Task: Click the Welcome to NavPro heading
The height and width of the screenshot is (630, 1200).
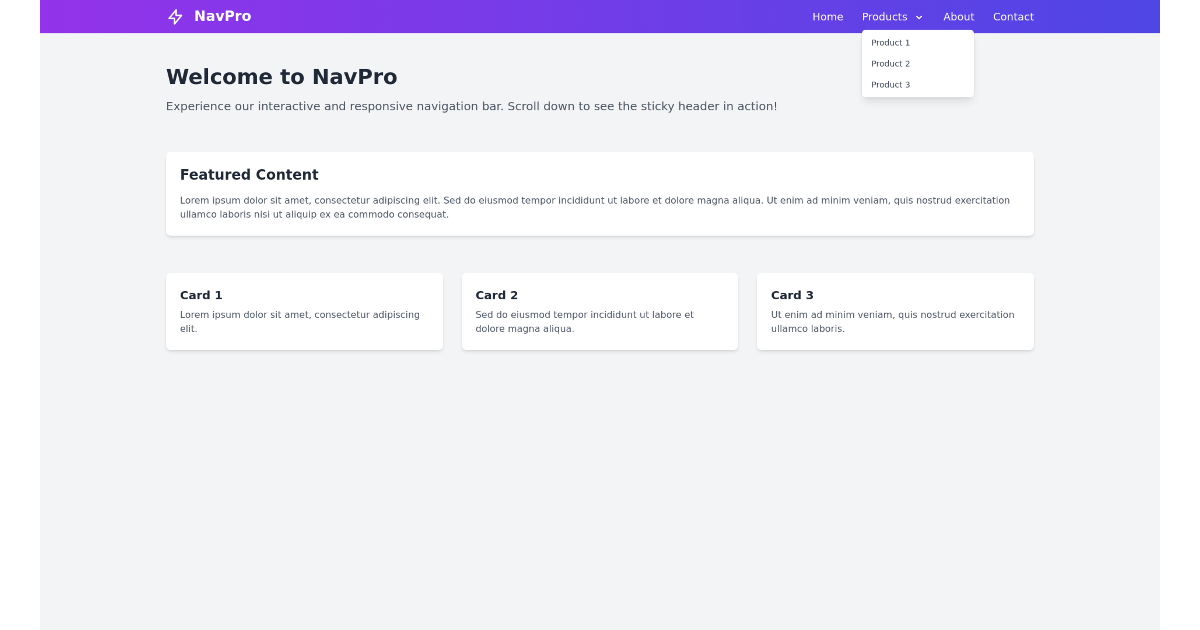Action: click(x=281, y=77)
